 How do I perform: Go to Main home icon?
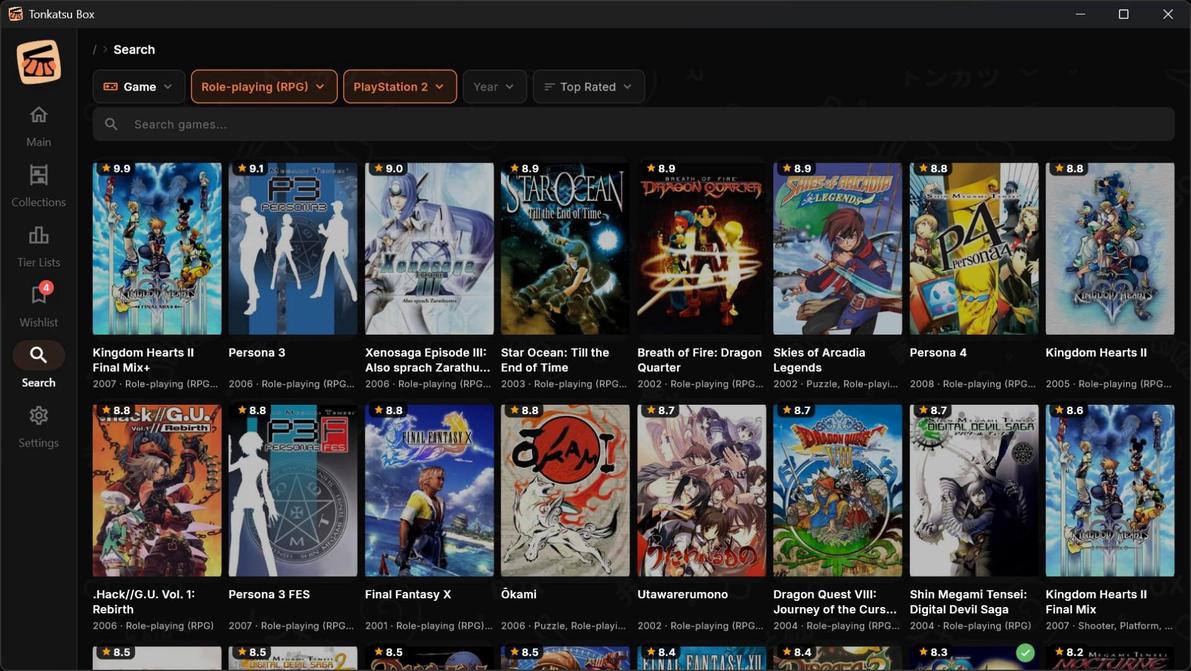(x=38, y=115)
